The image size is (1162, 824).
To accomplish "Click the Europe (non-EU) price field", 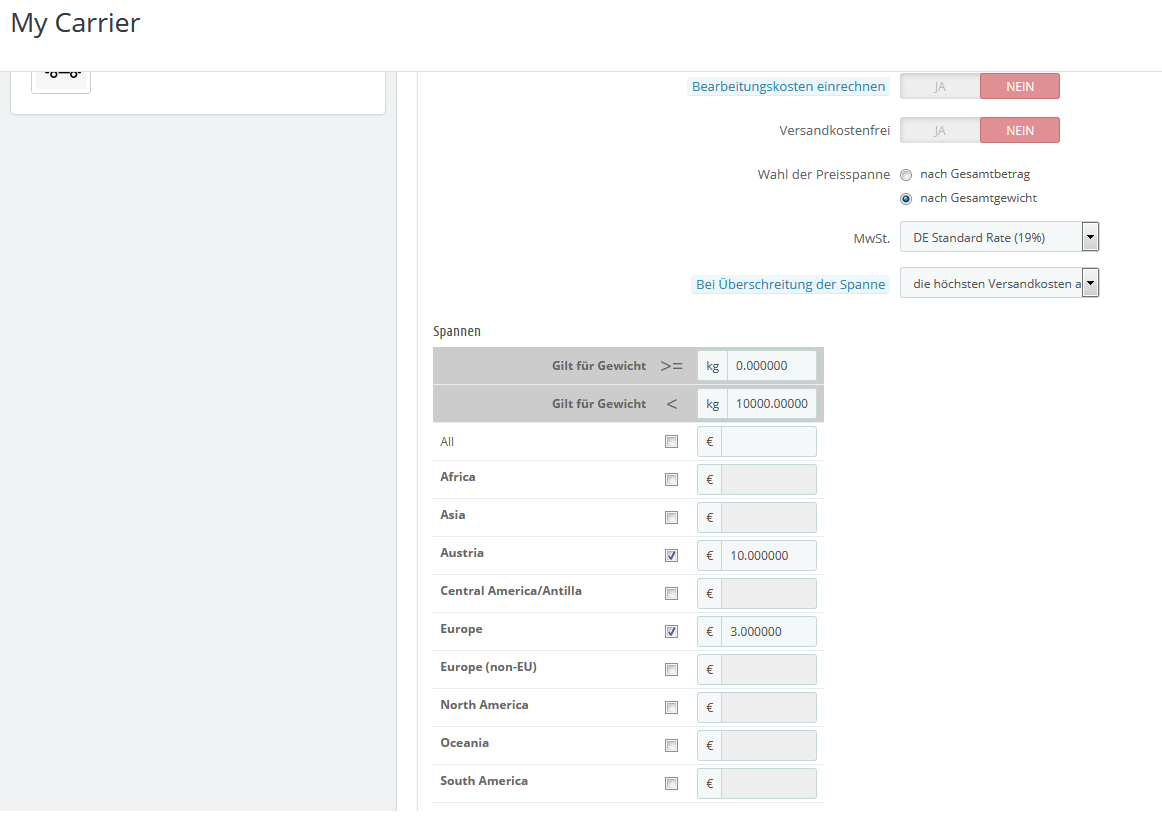I will tap(768, 669).
